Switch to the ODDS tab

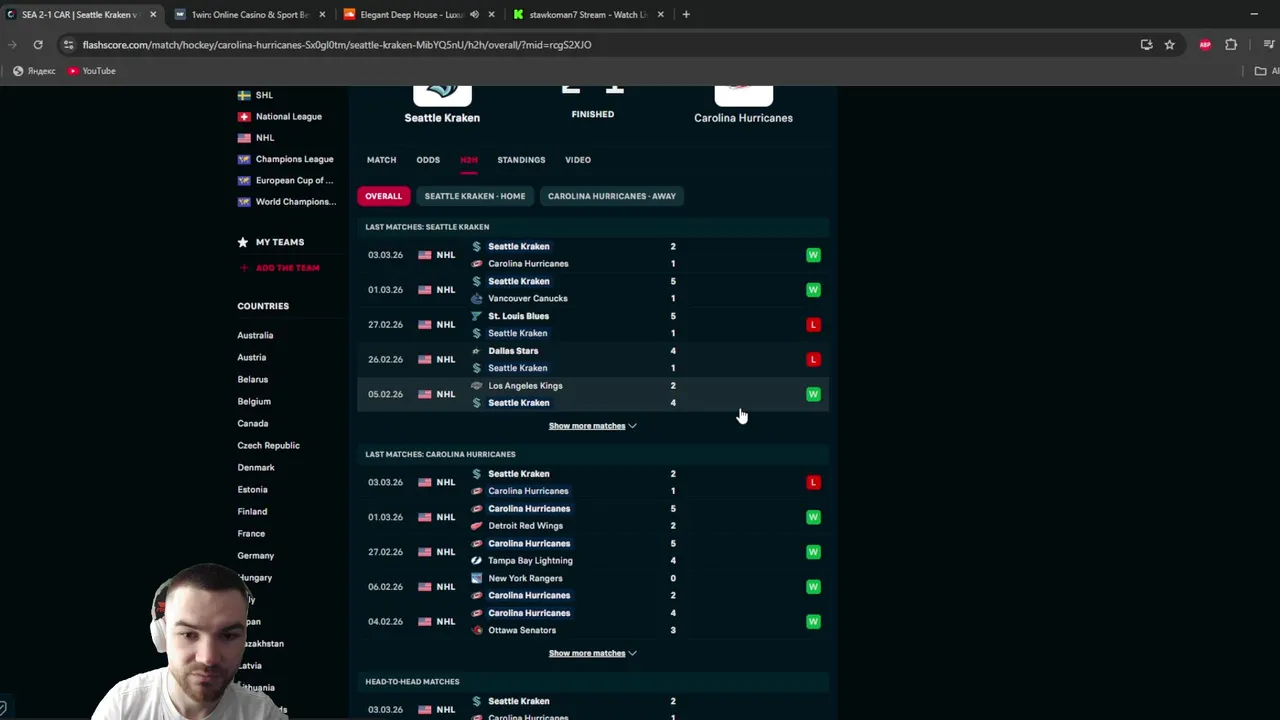(x=428, y=160)
